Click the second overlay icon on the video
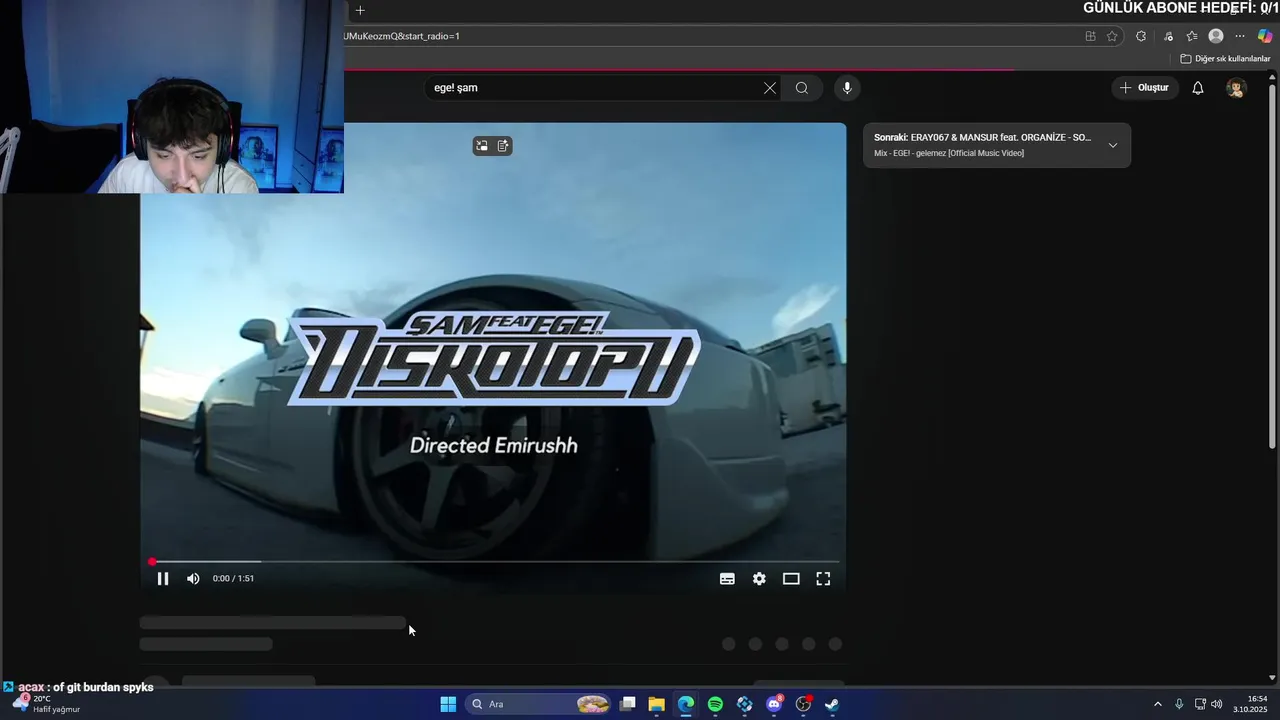1280x720 pixels. click(x=503, y=146)
